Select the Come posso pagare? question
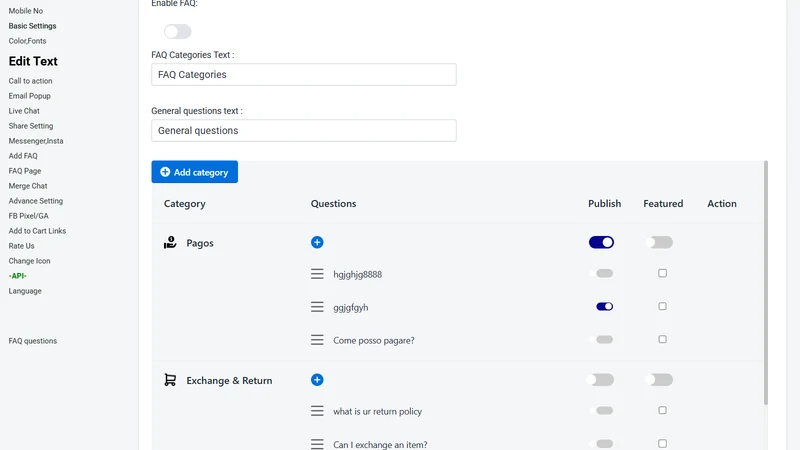This screenshot has height=450, width=800. click(x=373, y=340)
